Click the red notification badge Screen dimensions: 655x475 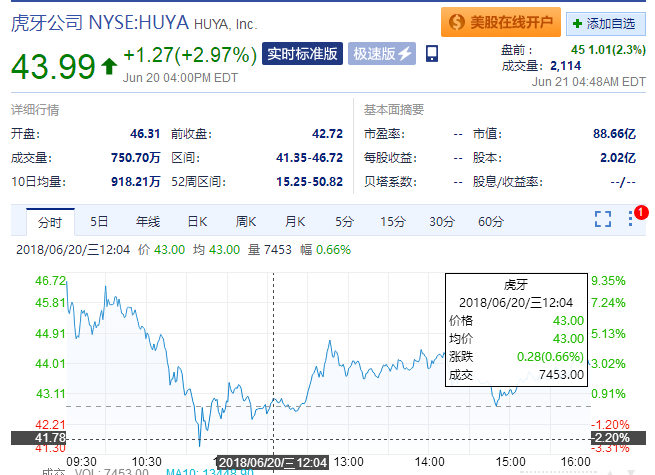tap(641, 212)
